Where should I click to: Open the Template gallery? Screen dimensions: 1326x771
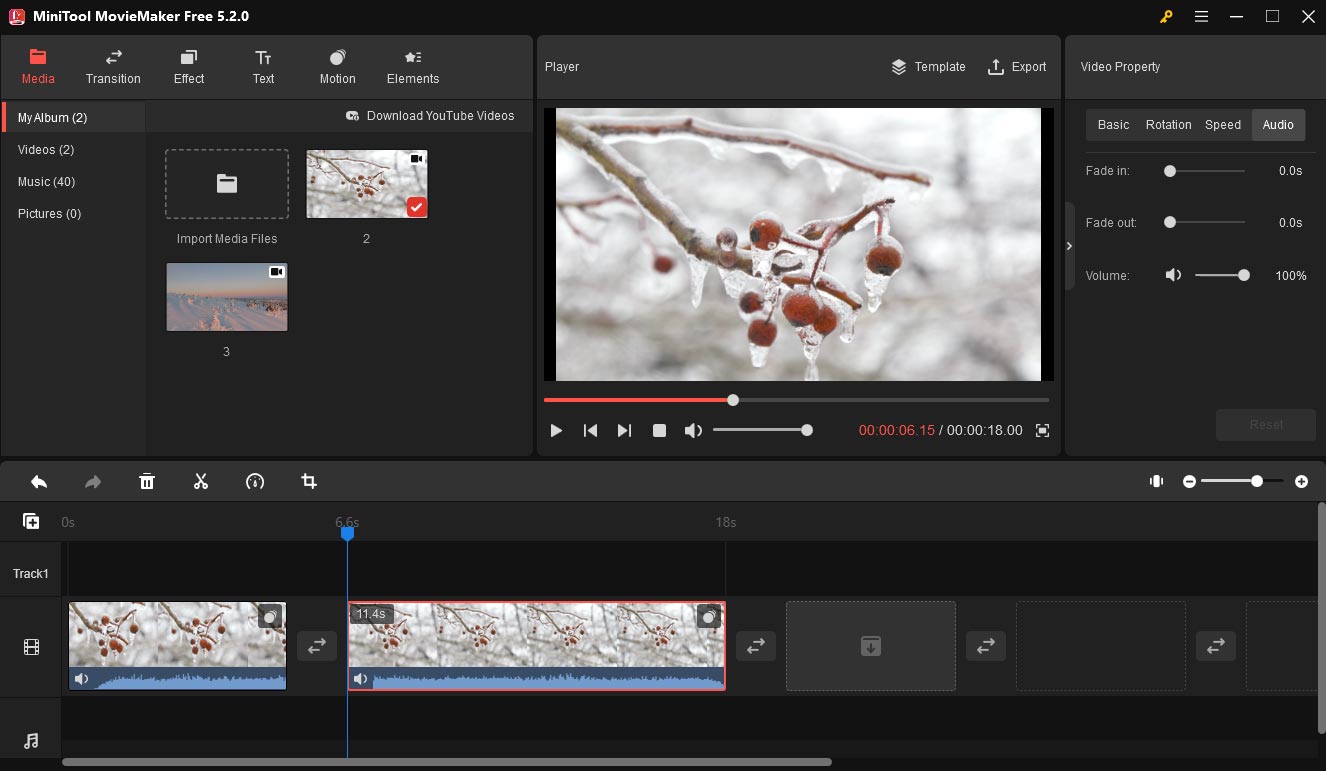coord(928,67)
